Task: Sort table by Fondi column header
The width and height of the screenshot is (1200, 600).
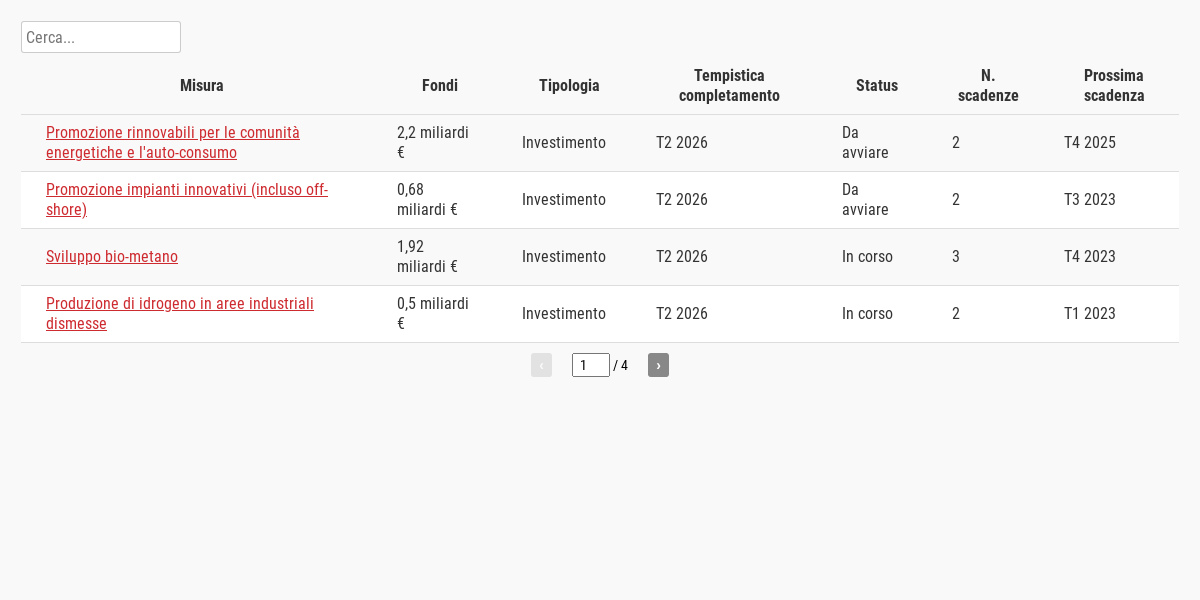Action: [440, 85]
